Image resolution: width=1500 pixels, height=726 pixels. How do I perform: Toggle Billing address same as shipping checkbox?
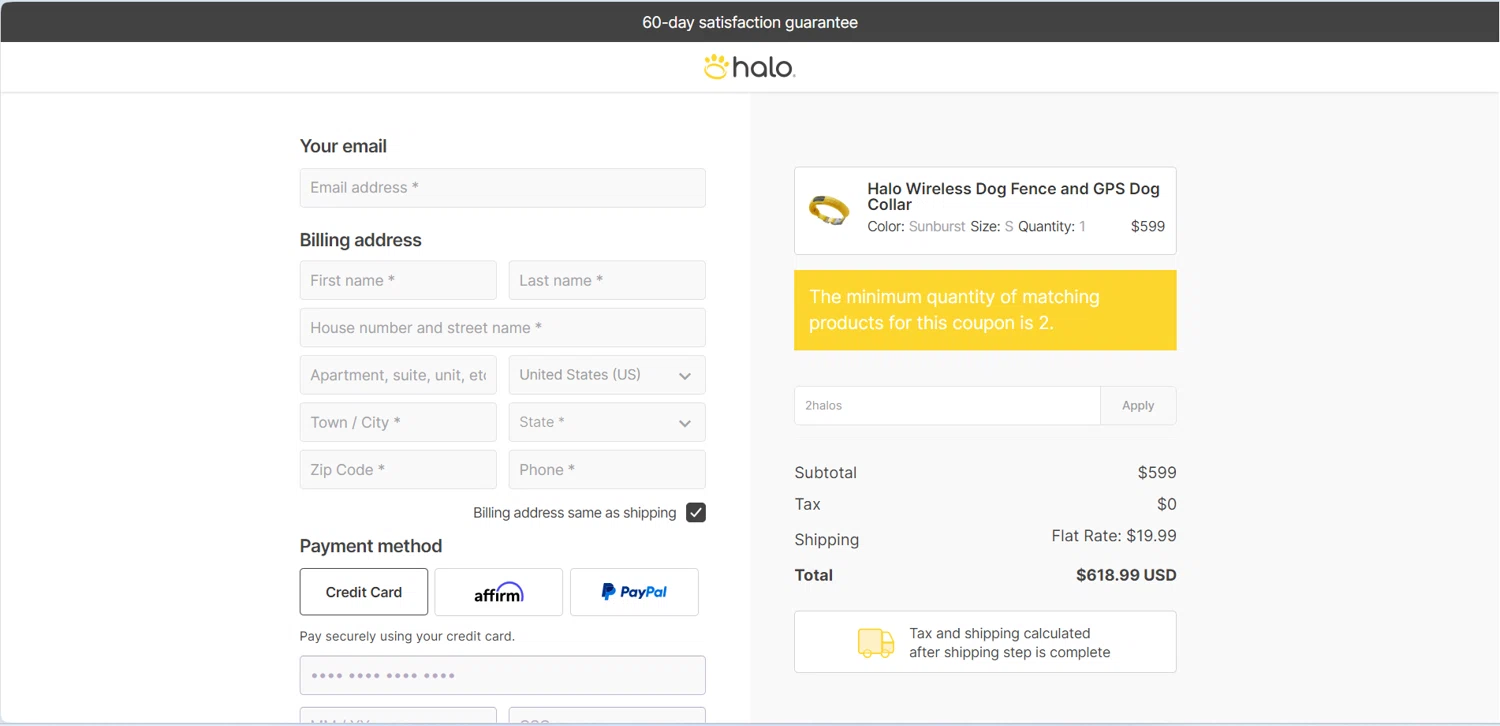(x=696, y=513)
